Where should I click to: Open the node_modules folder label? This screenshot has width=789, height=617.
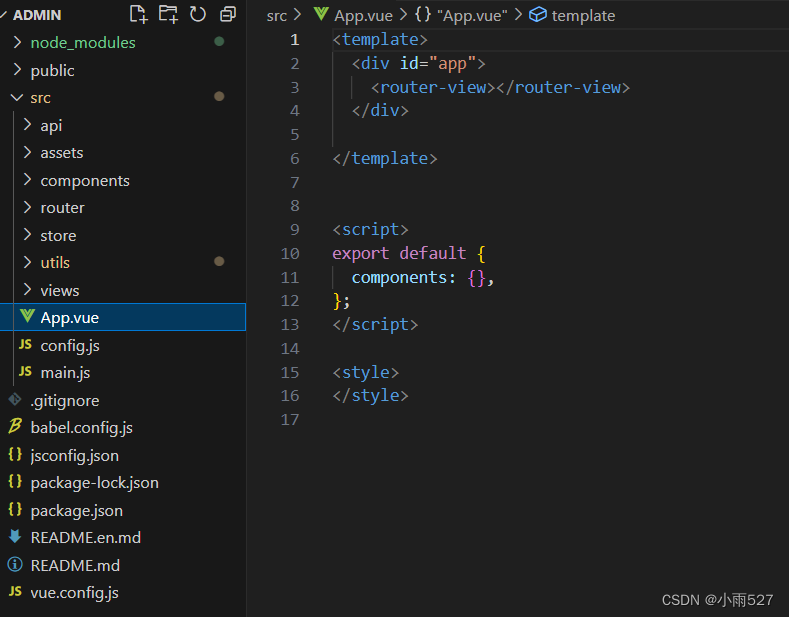click(x=83, y=43)
